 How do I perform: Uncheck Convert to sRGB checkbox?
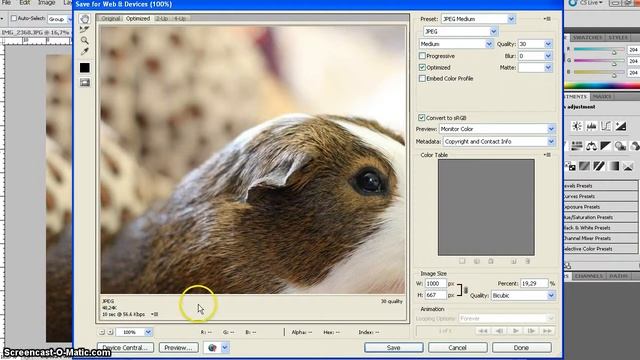point(422,118)
